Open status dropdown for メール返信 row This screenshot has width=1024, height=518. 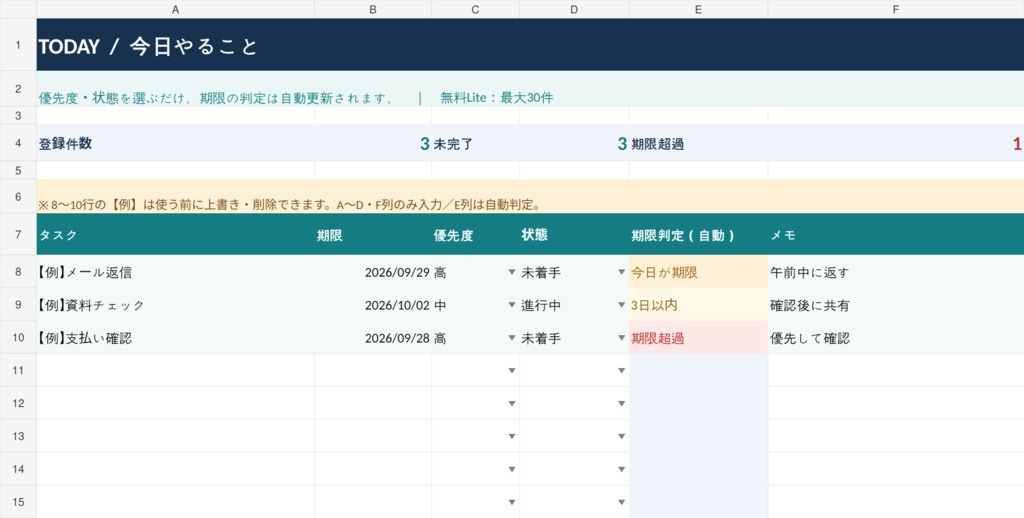pyautogui.click(x=622, y=272)
